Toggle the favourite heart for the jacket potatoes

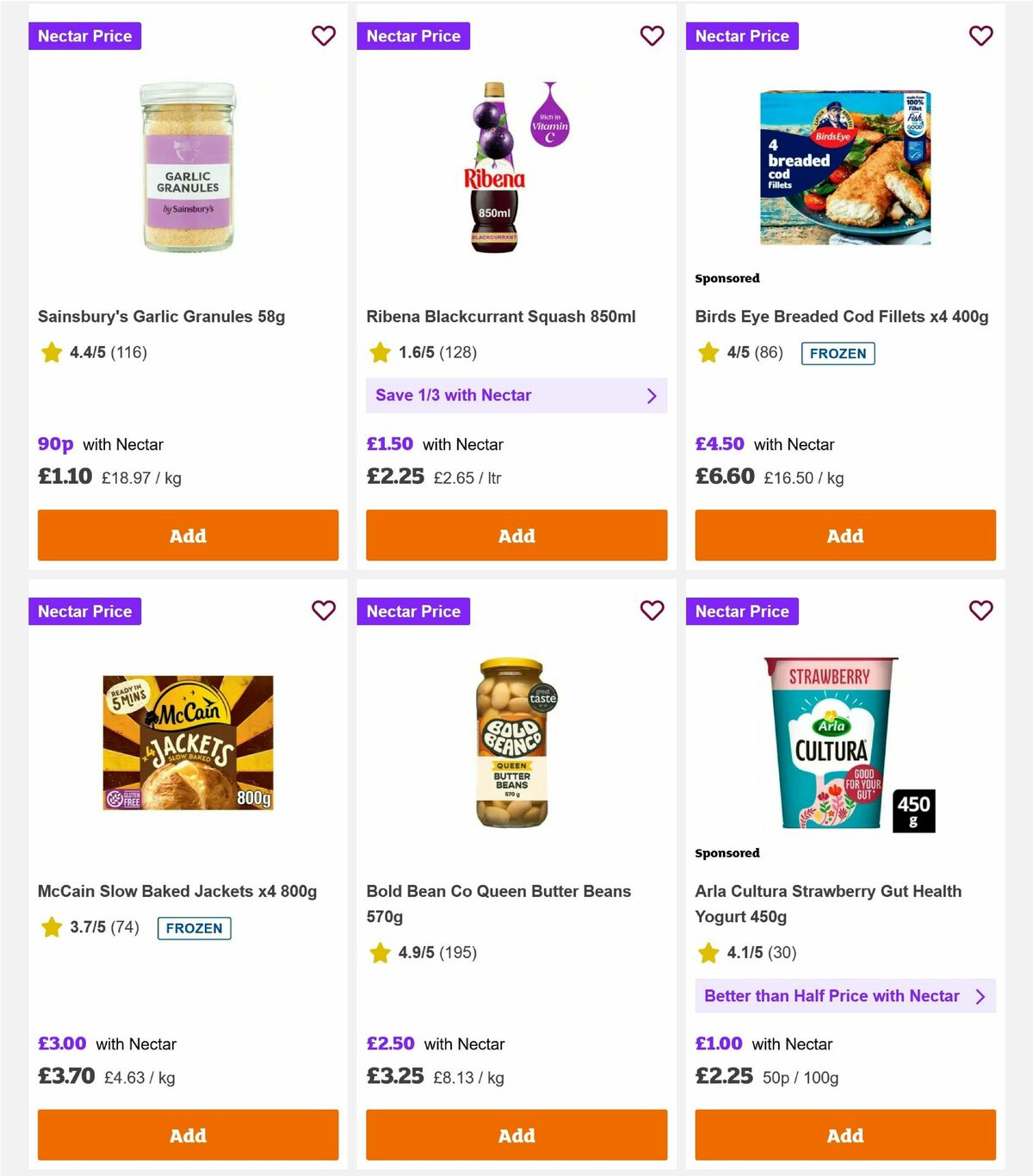pos(324,610)
